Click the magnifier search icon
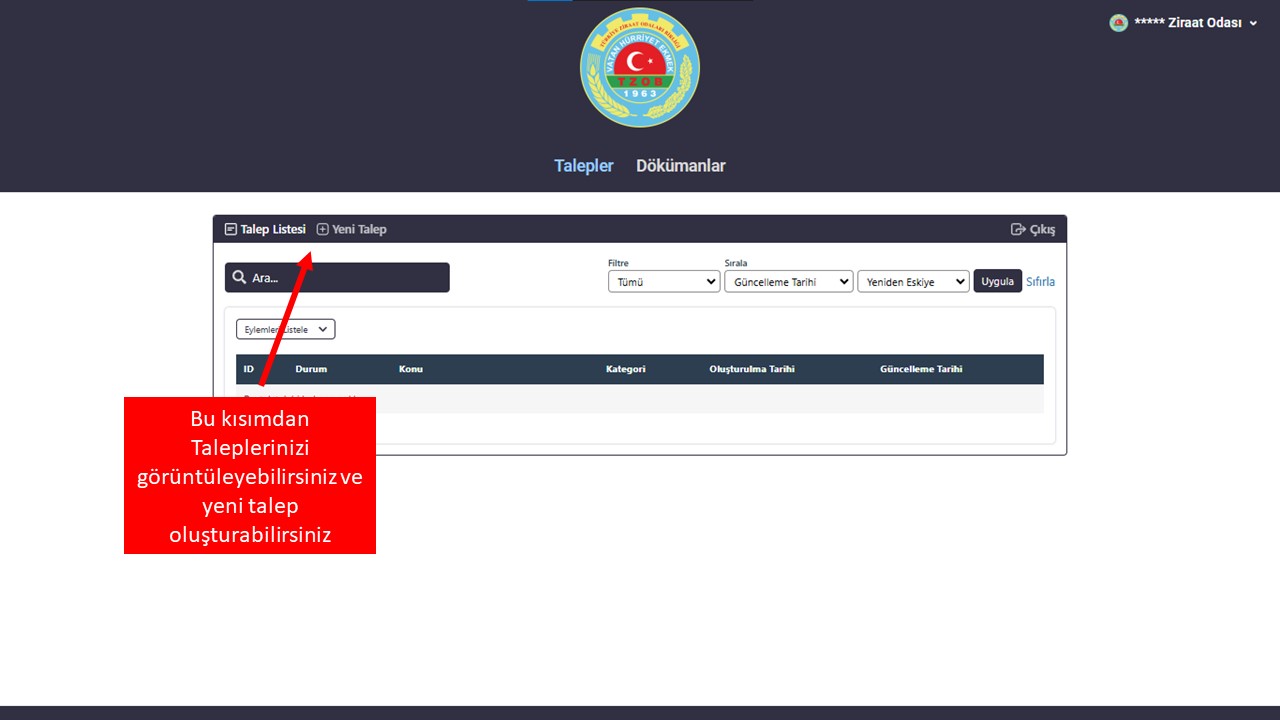 [239, 278]
